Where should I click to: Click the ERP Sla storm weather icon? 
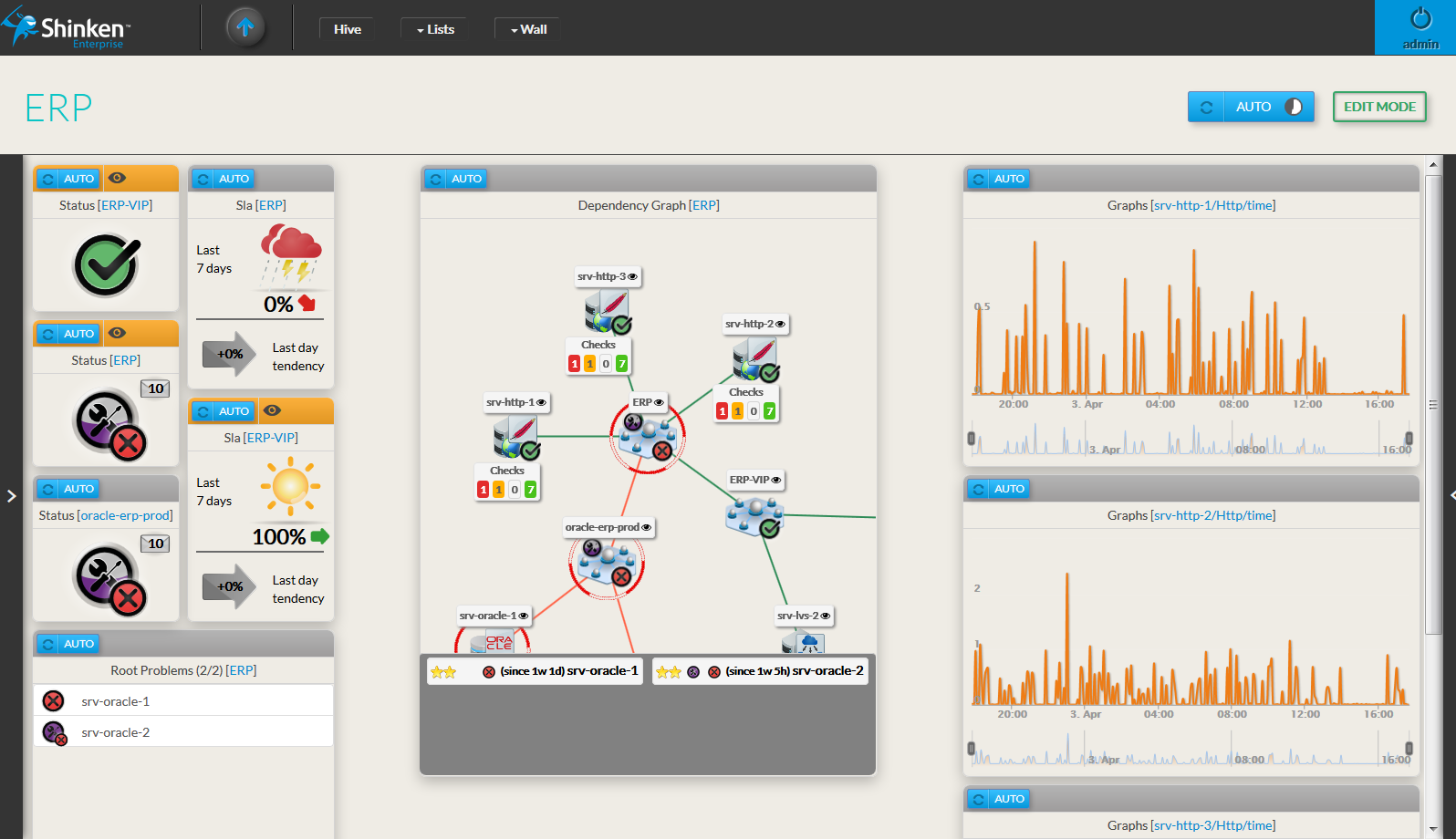(x=290, y=254)
